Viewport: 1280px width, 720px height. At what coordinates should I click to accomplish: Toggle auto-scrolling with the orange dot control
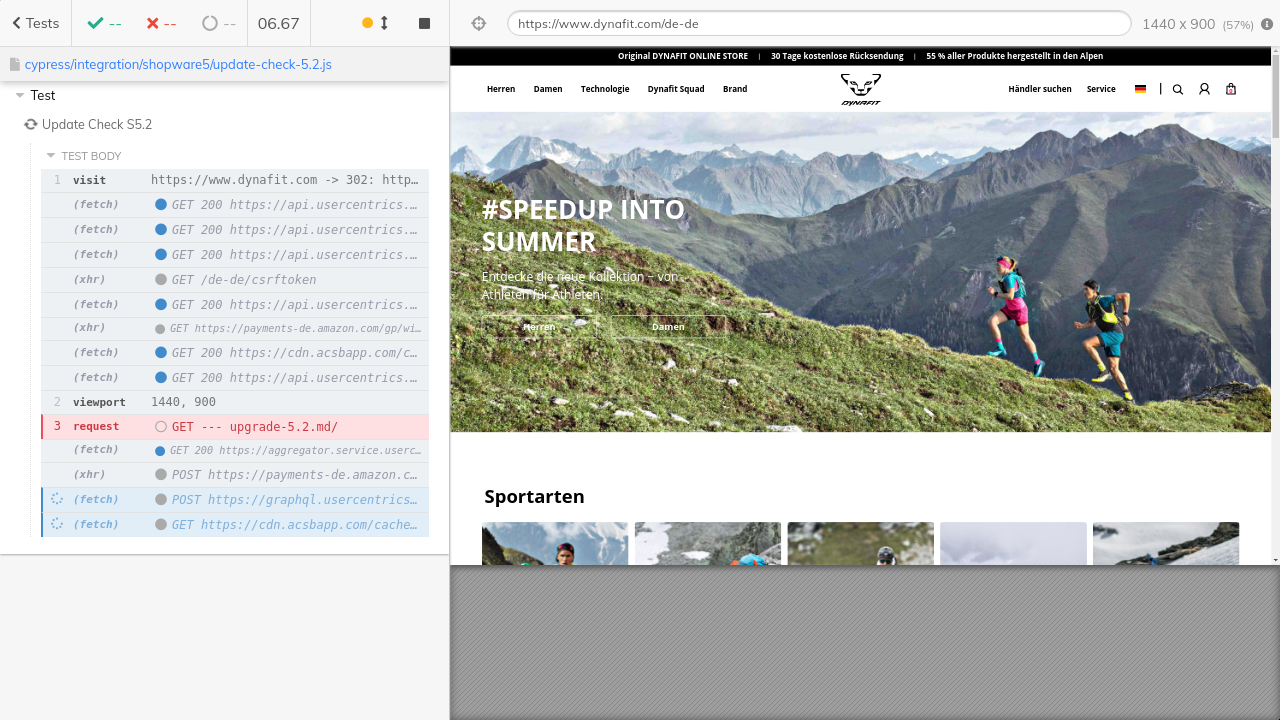pyautogui.click(x=375, y=23)
